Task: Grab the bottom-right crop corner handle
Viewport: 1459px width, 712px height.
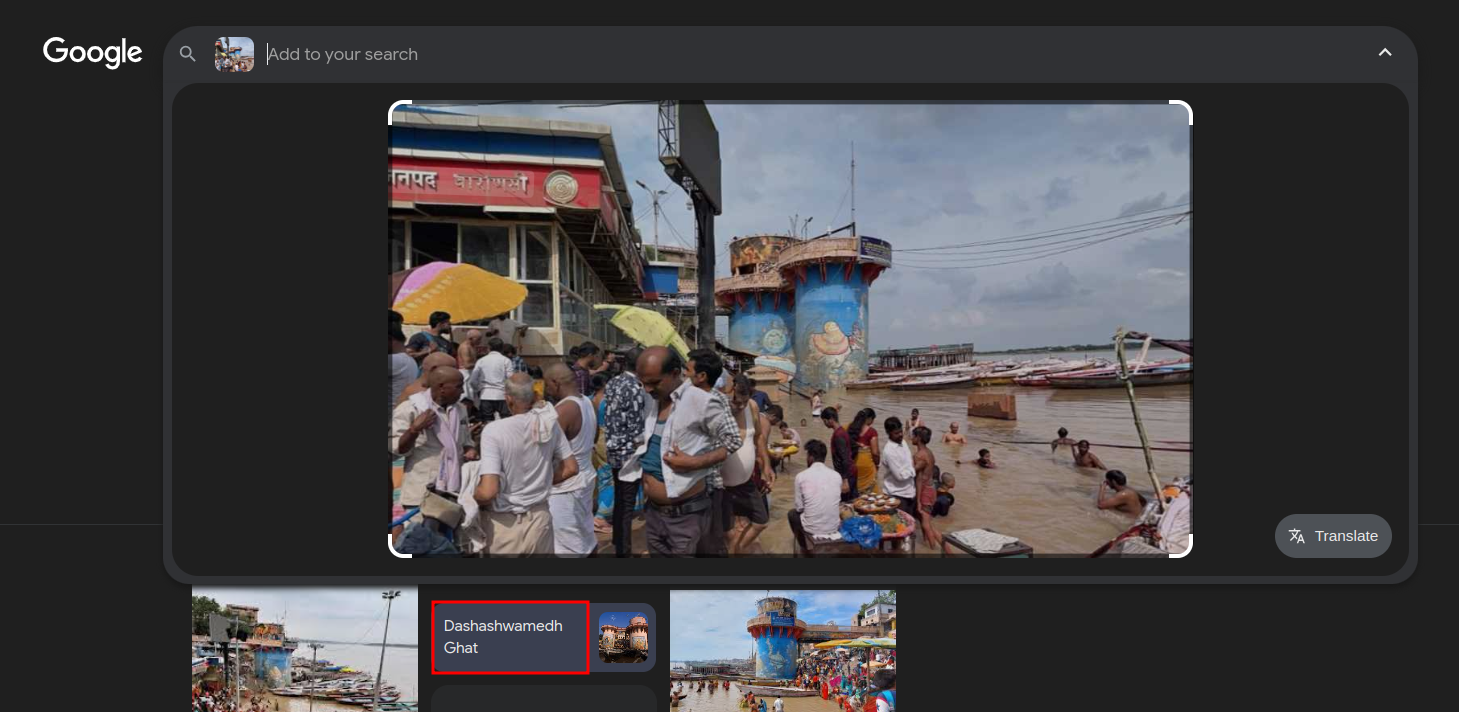Action: click(1181, 546)
